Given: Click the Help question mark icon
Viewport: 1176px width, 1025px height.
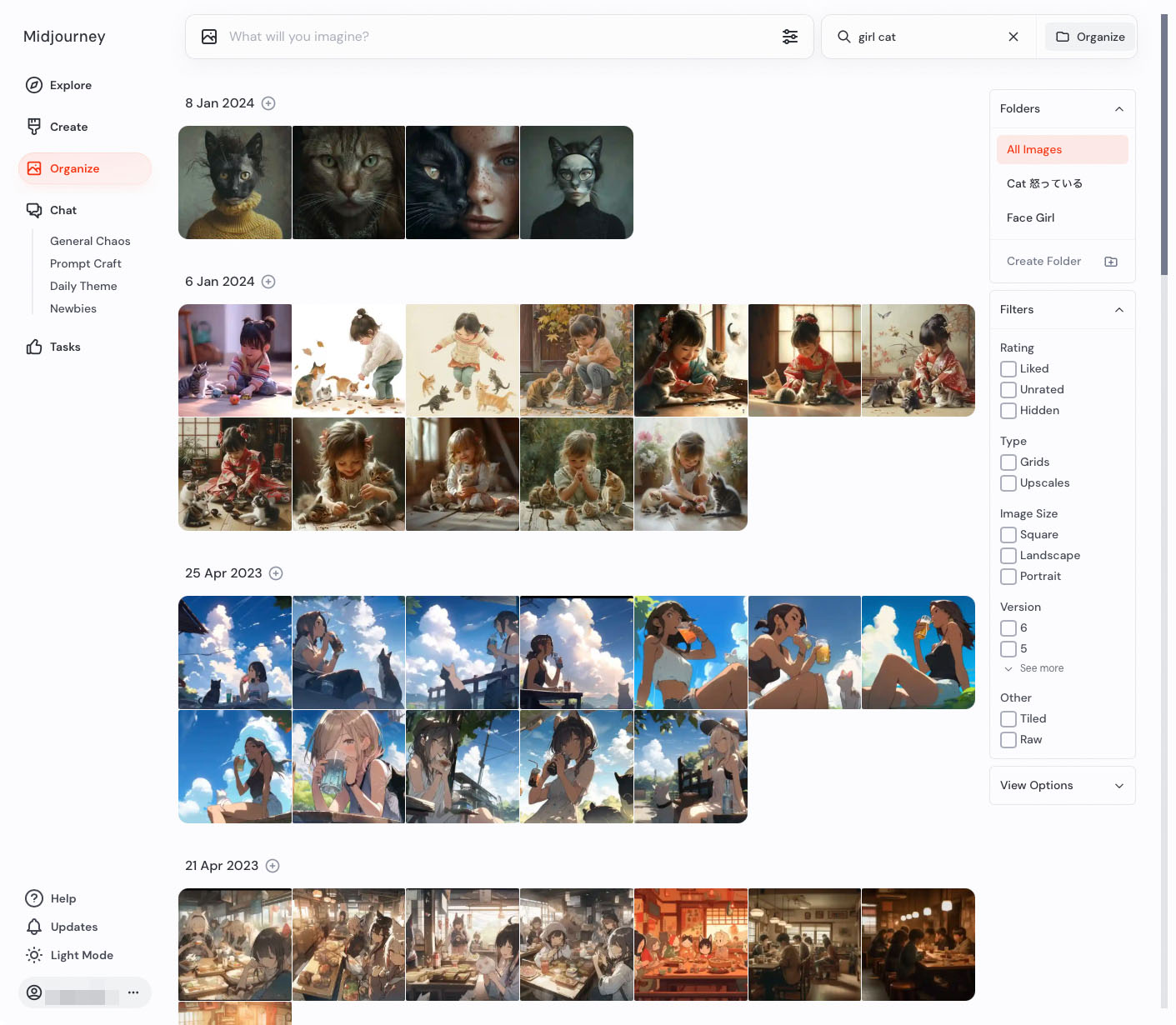Looking at the screenshot, I should [x=34, y=898].
